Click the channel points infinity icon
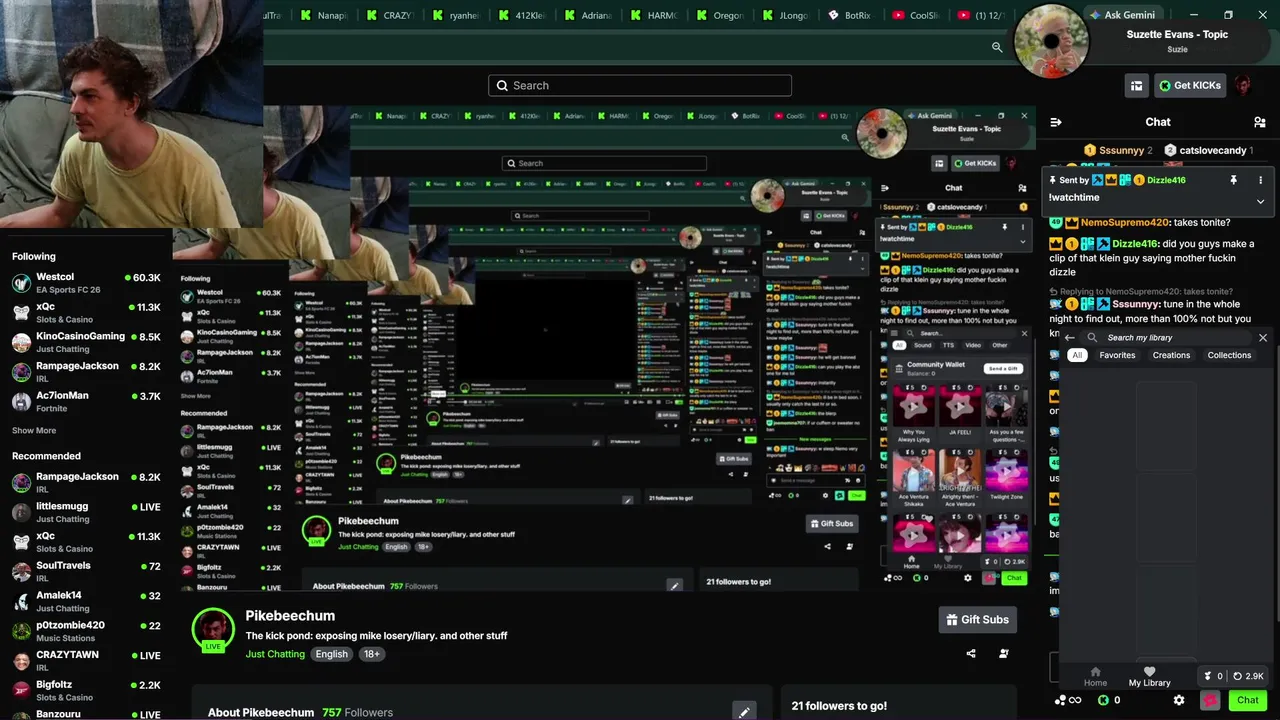Viewport: 1280px width, 720px height. pyautogui.click(x=1068, y=700)
